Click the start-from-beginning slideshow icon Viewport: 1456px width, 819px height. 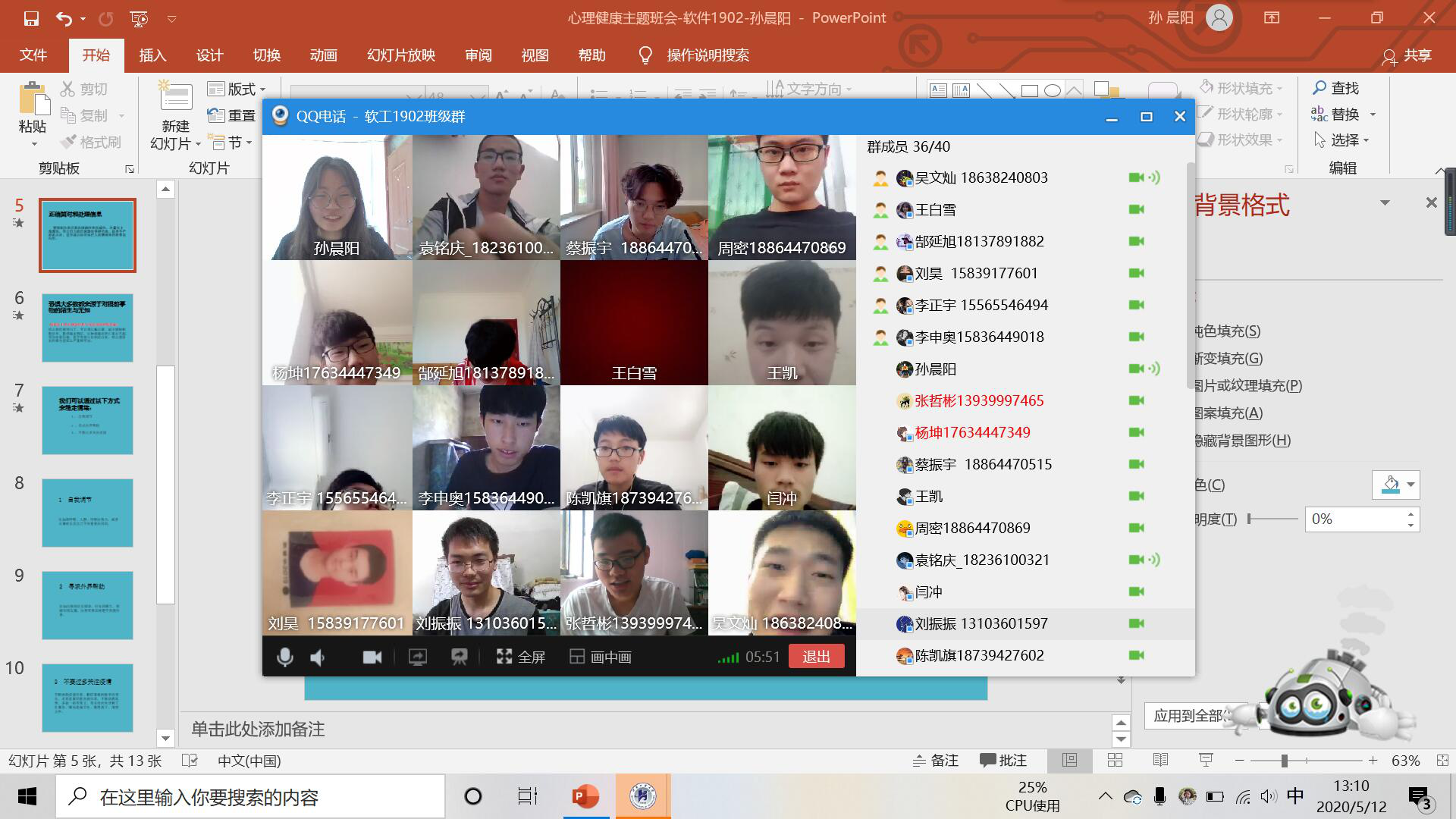139,18
